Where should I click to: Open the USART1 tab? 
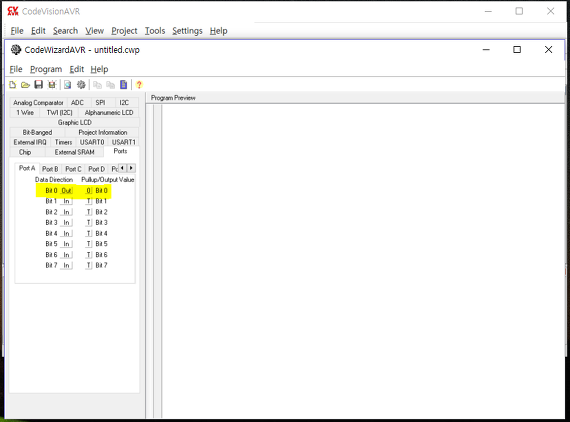[124, 142]
